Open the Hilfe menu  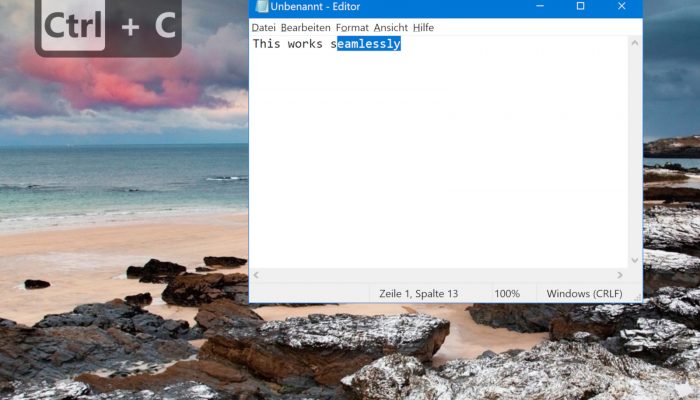pyautogui.click(x=423, y=28)
